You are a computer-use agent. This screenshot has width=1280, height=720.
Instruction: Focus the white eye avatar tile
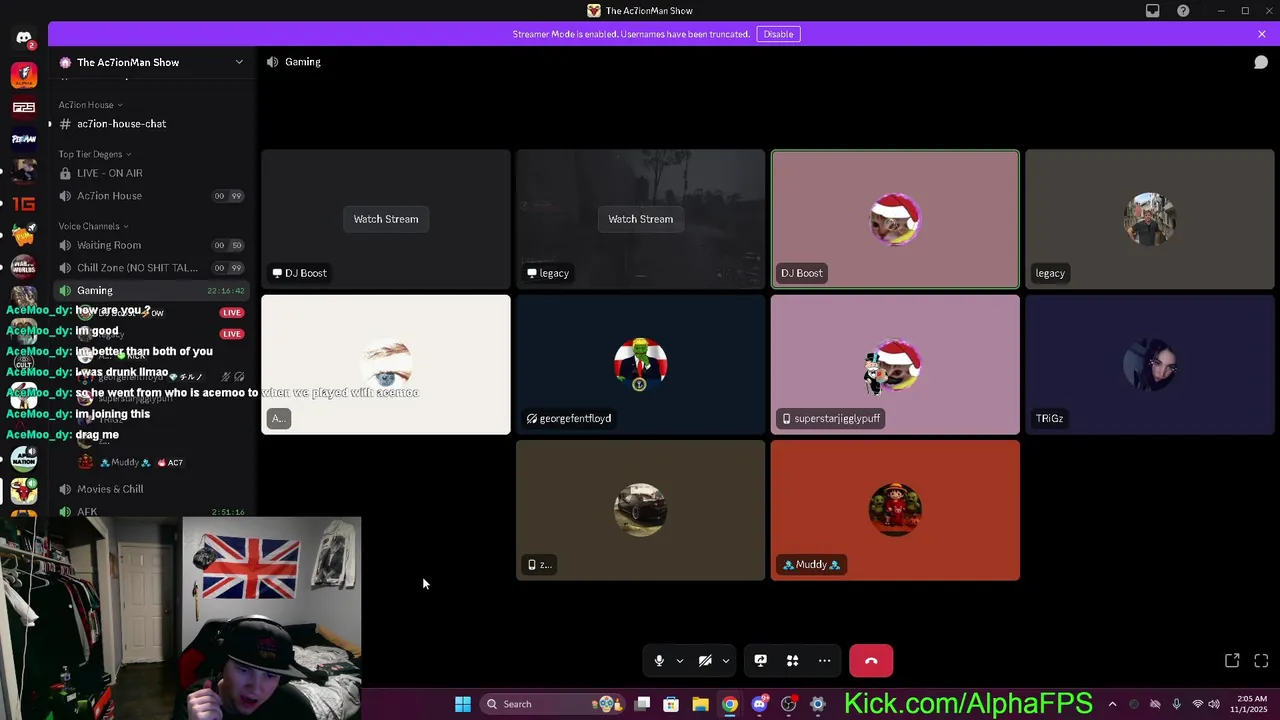coord(386,365)
